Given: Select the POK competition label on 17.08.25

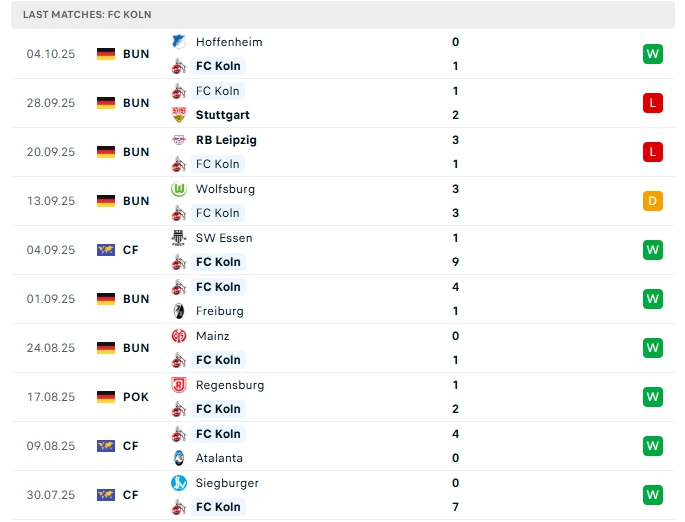Looking at the screenshot, I should (136, 397).
